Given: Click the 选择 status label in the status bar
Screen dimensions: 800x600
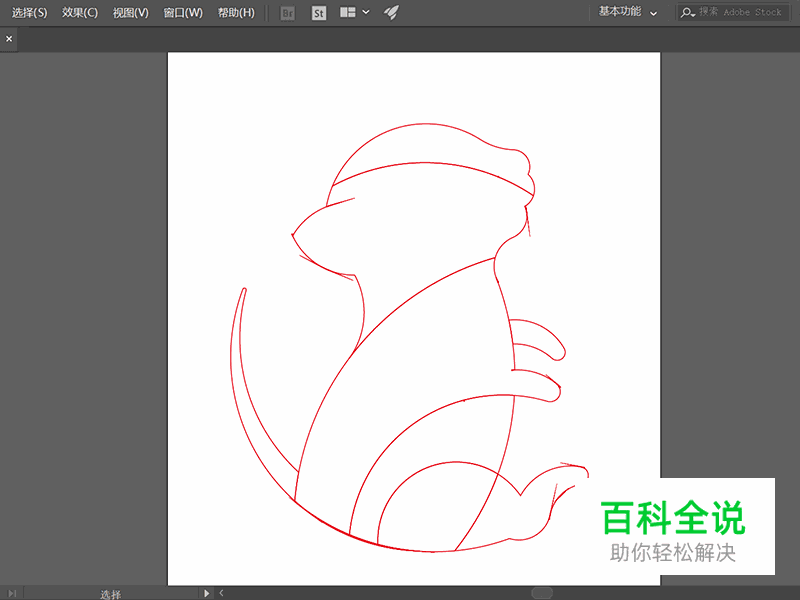Looking at the screenshot, I should pos(110,592).
